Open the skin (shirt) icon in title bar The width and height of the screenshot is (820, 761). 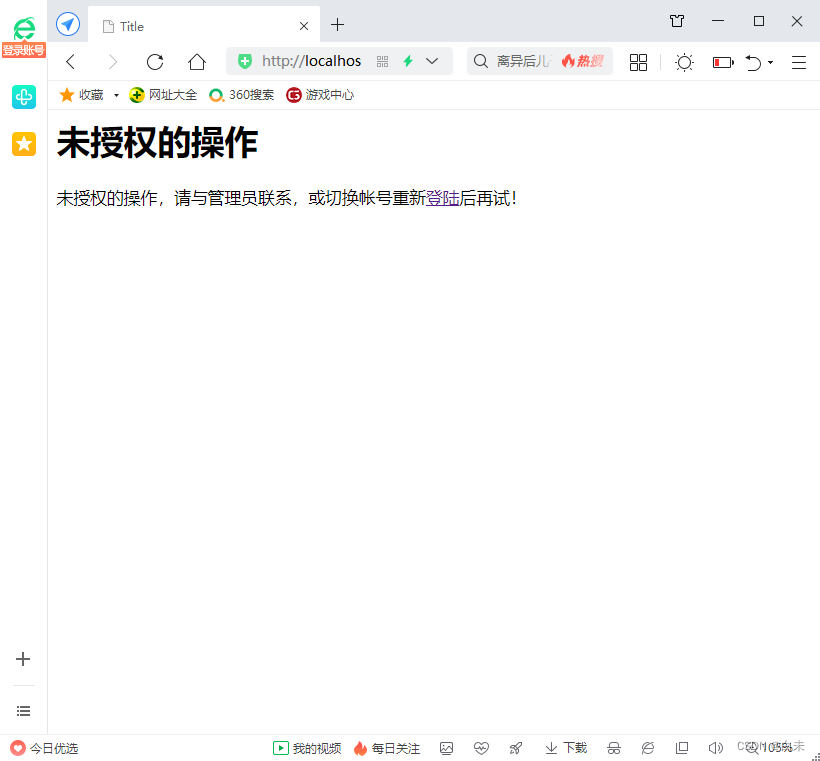(x=677, y=21)
